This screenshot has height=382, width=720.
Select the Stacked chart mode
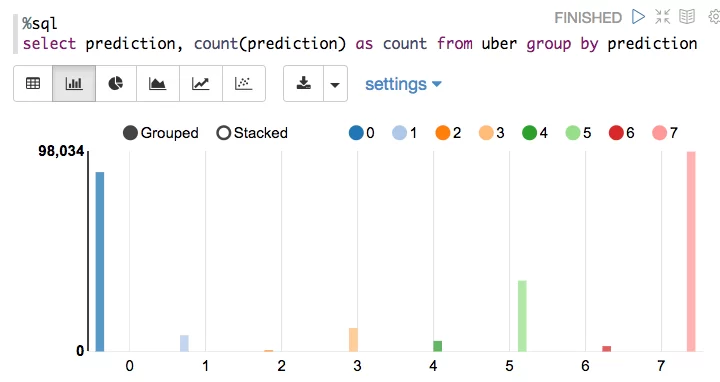tap(252, 133)
